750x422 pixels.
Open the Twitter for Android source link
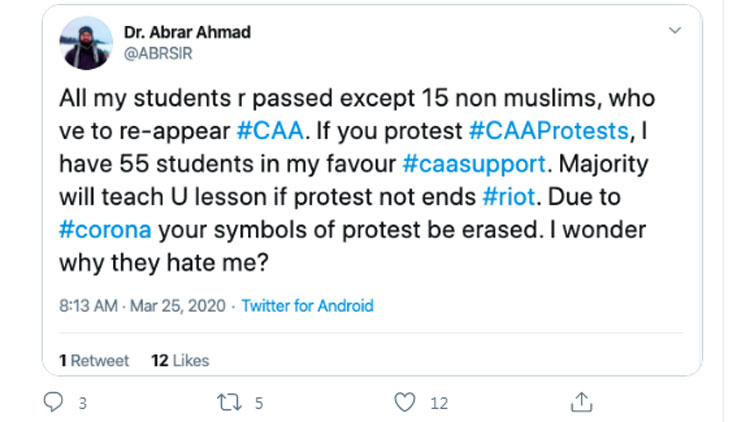pos(308,306)
